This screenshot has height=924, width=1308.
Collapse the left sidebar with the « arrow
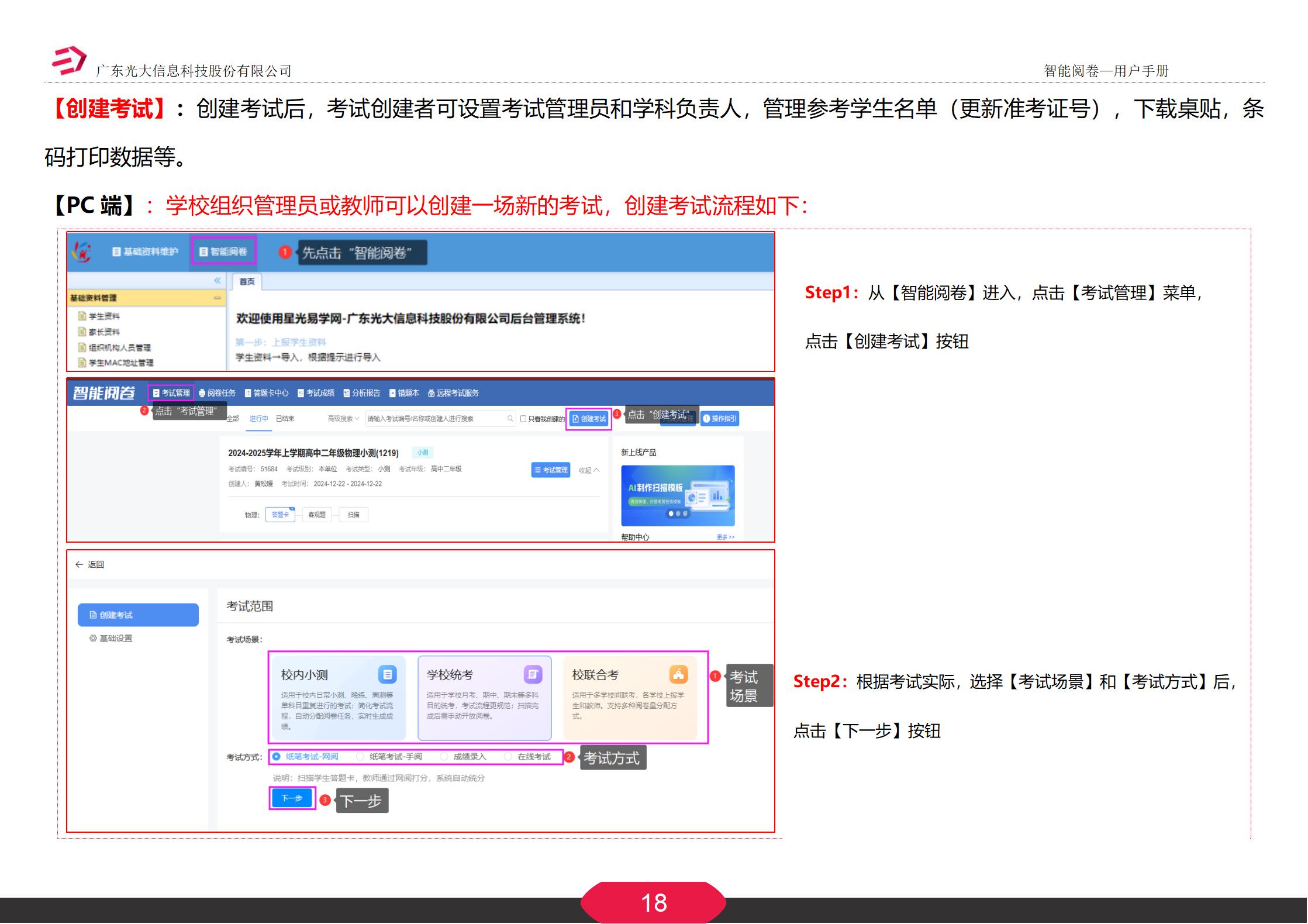(x=218, y=280)
